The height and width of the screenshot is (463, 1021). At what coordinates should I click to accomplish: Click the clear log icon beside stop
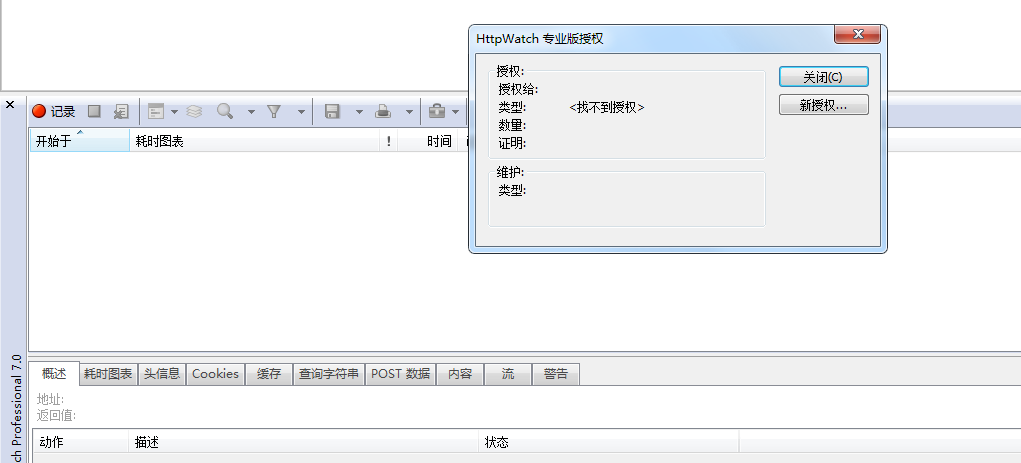[x=121, y=111]
